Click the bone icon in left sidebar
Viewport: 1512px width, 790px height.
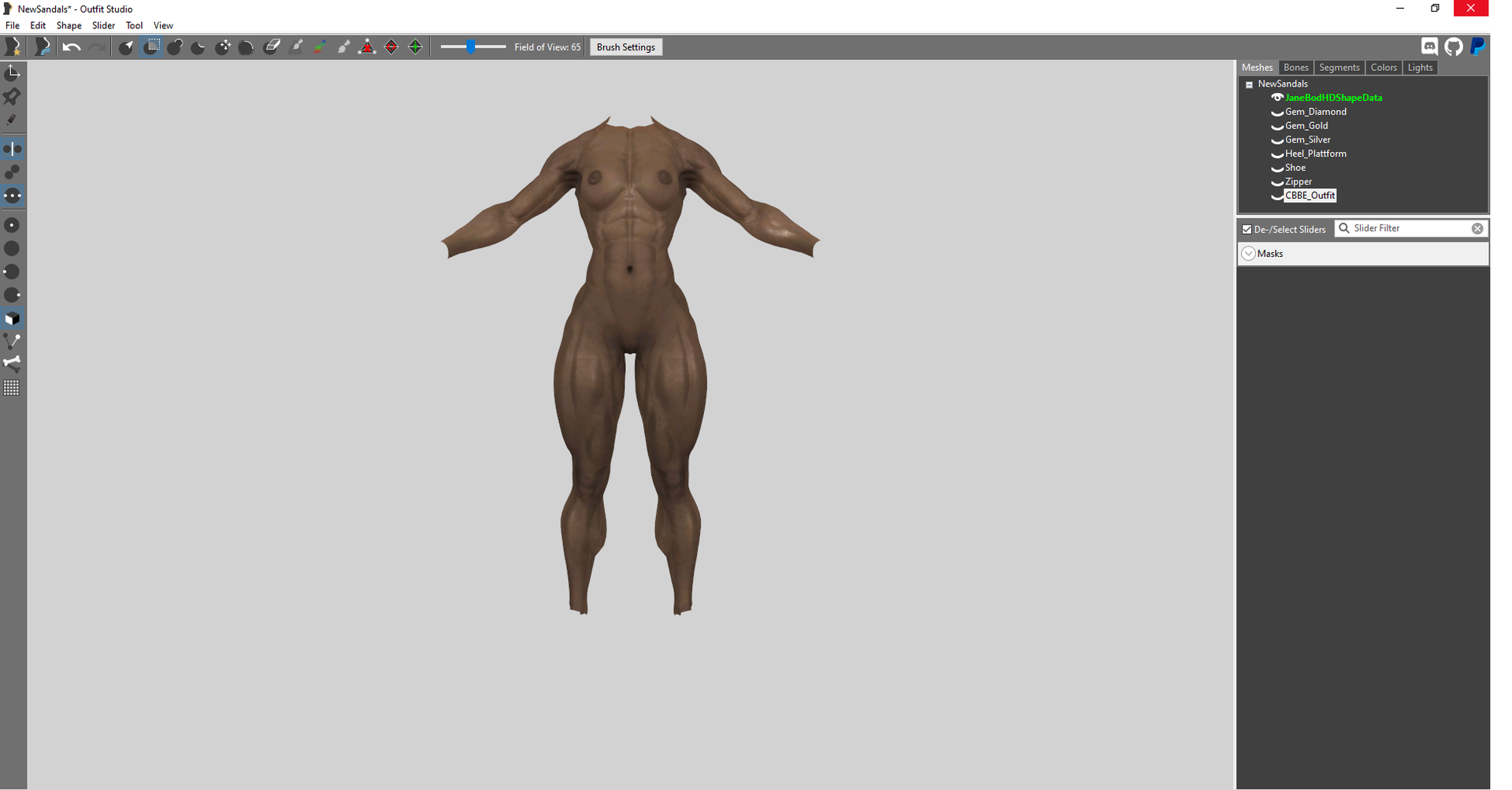click(12, 364)
